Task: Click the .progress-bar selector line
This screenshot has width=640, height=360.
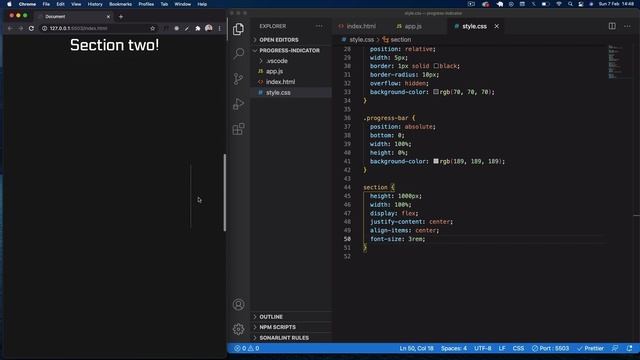Action: 389,118
